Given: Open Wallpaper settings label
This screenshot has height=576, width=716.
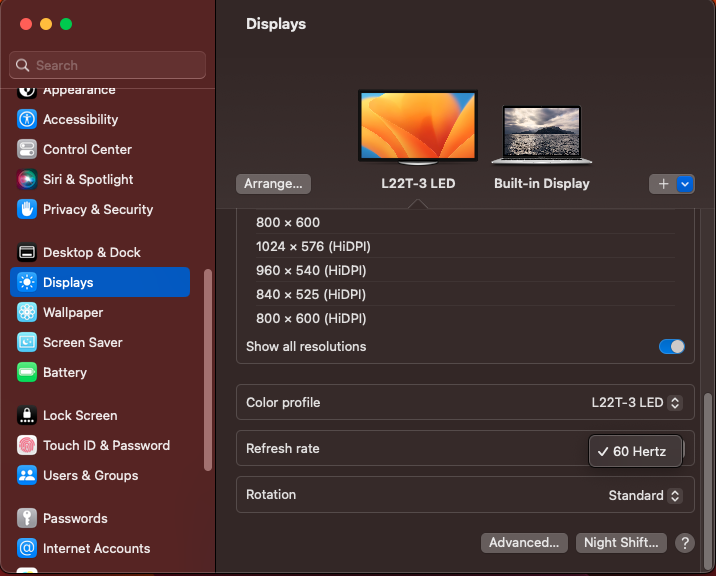Looking at the screenshot, I should pyautogui.click(x=73, y=312).
